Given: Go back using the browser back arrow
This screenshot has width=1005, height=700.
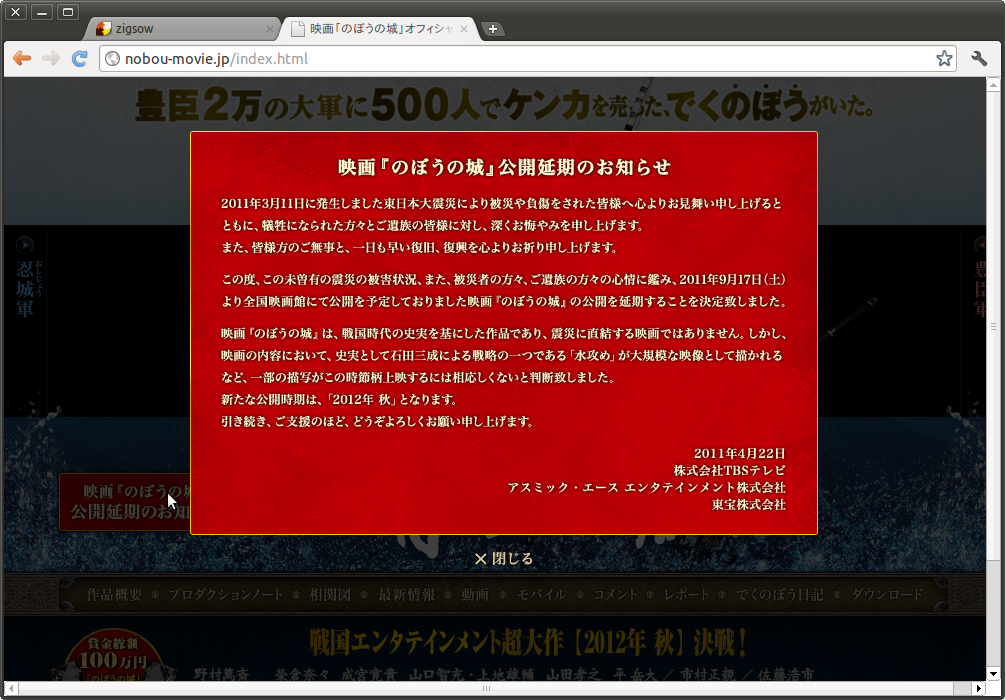Looking at the screenshot, I should (x=22, y=59).
